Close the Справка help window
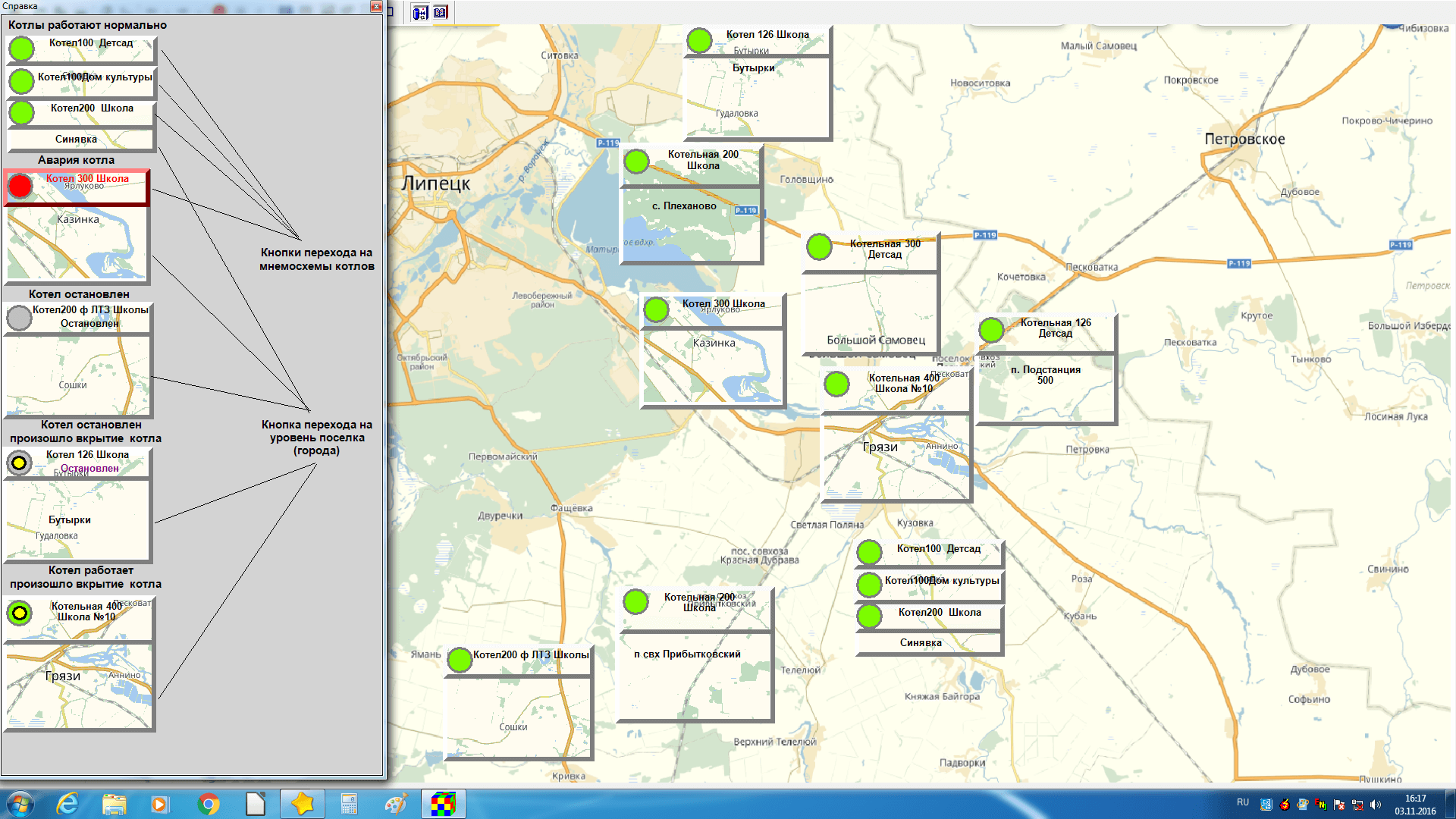The width and height of the screenshot is (1456, 819). (376, 6)
